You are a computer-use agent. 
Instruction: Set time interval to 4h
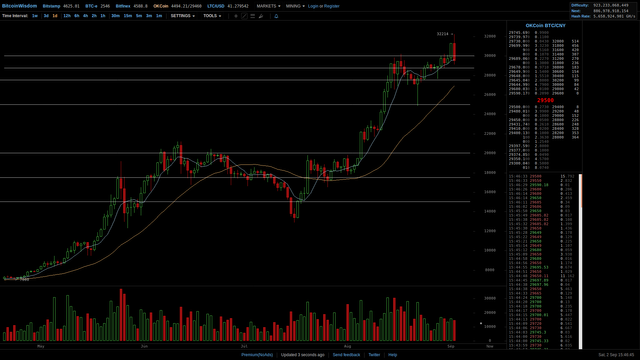[x=85, y=16]
